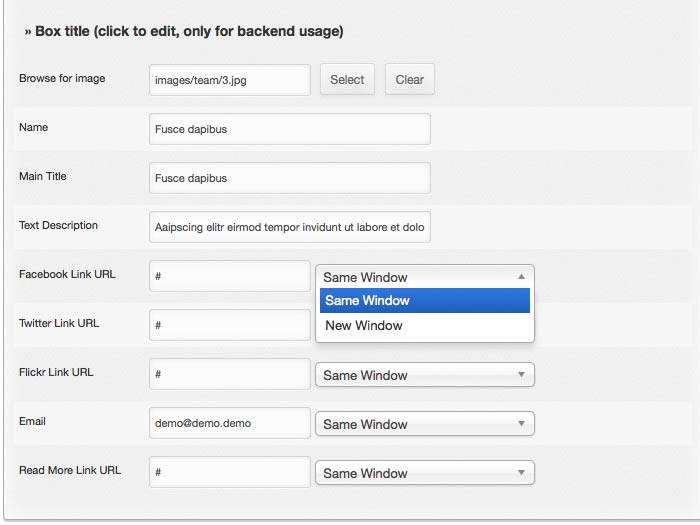The height and width of the screenshot is (525, 700).
Task: Click the » arrow before Box title
Action: click(x=27, y=32)
